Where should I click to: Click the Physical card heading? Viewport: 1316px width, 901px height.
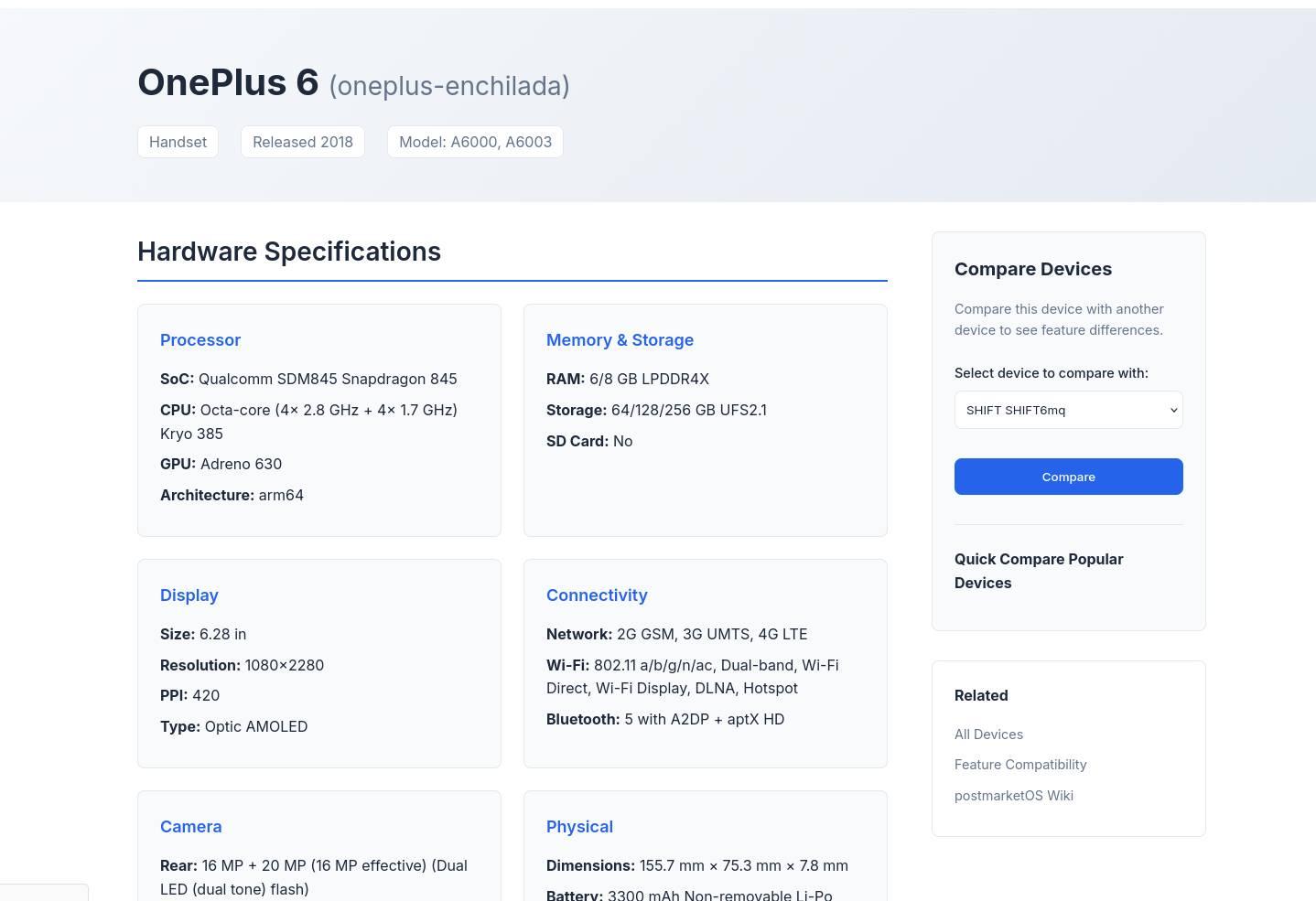click(579, 827)
